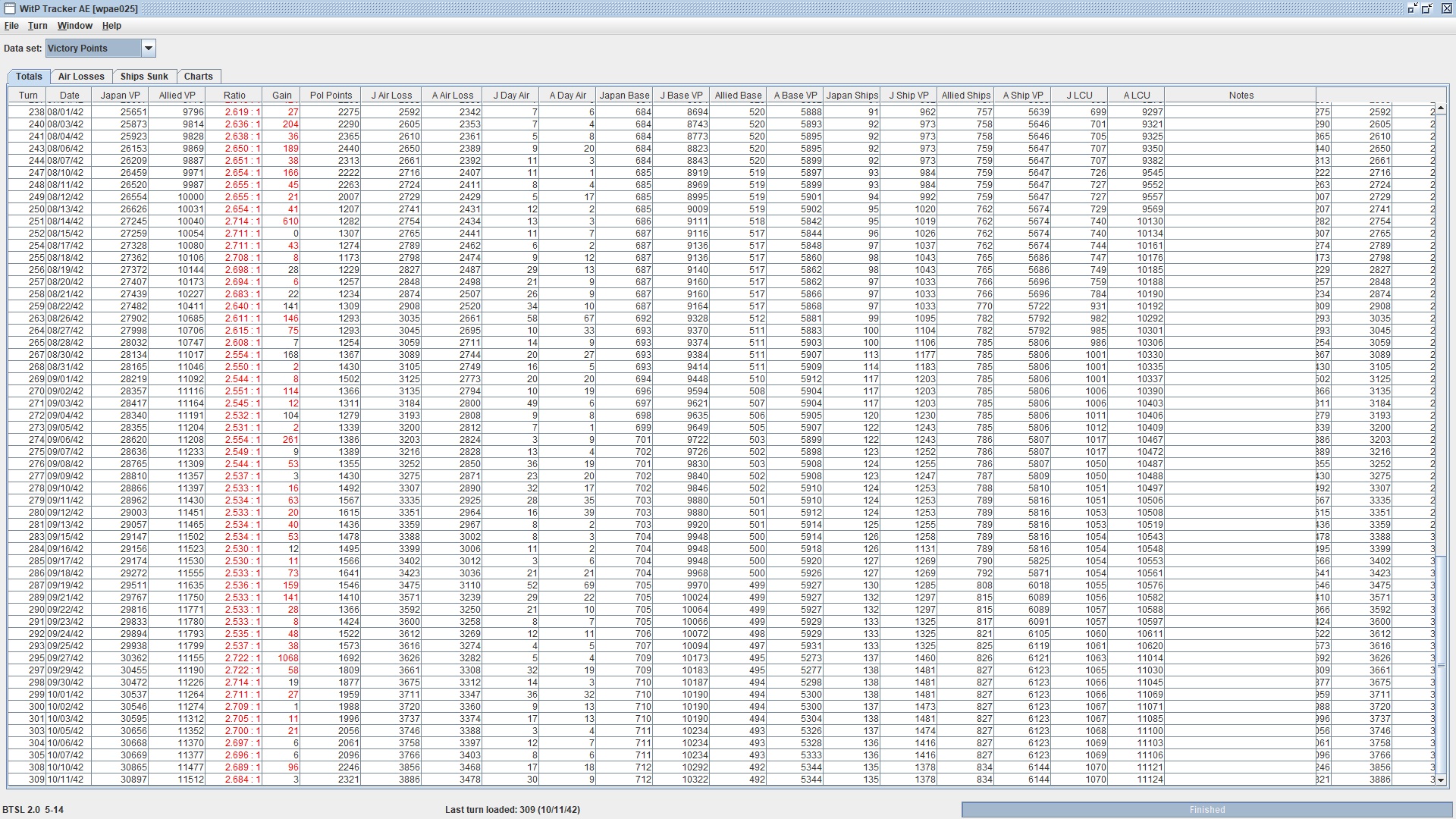Iconify window using small-square arrow icon

pos(1412,8)
